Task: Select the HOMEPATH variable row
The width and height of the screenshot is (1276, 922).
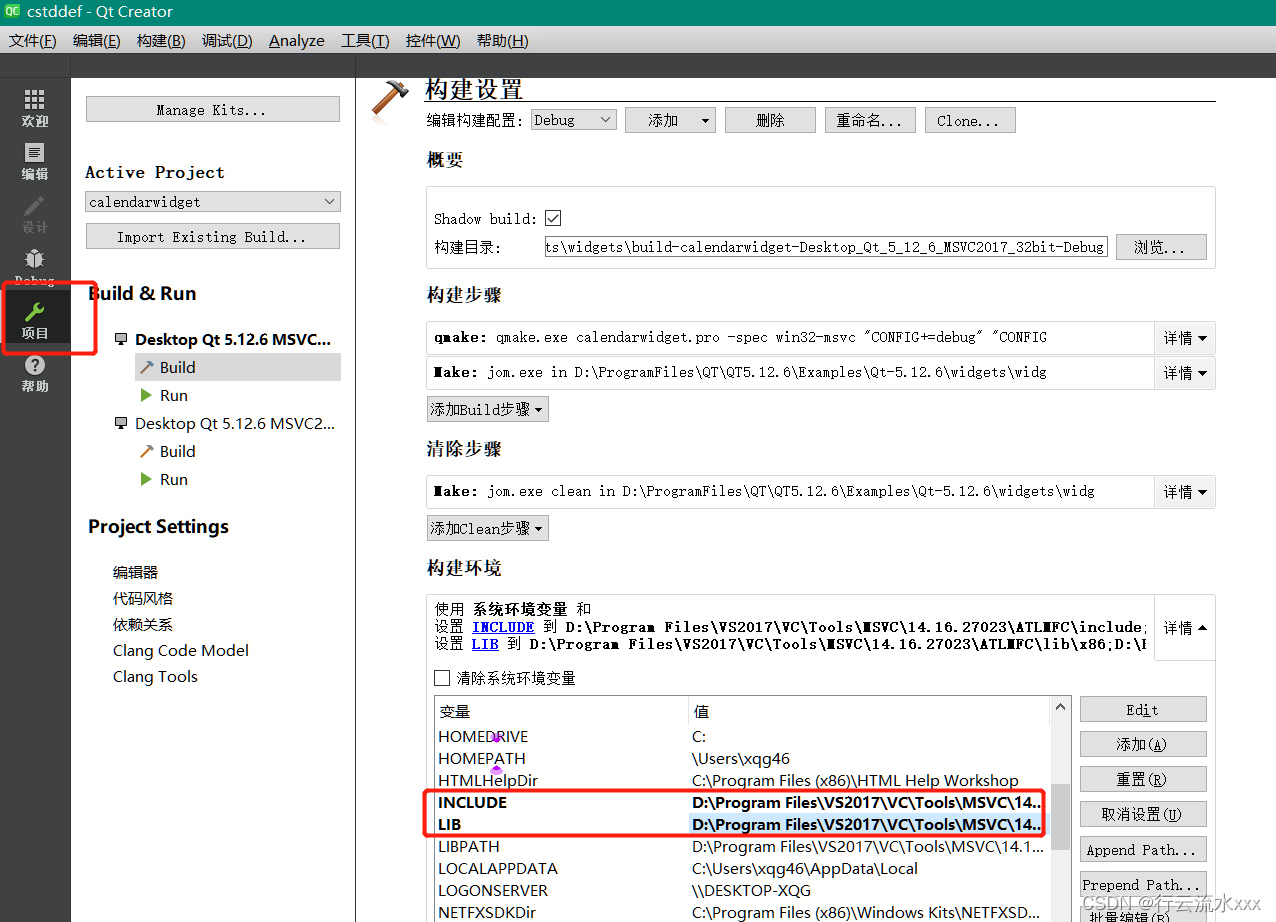Action: [741, 758]
